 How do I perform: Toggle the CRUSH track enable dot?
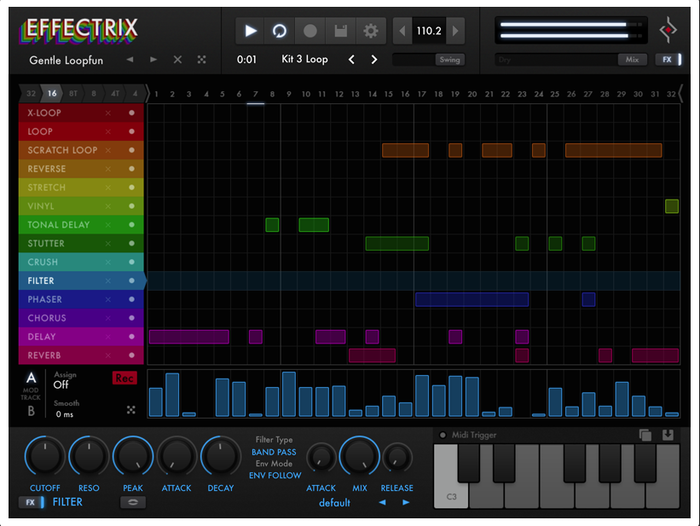tap(132, 262)
